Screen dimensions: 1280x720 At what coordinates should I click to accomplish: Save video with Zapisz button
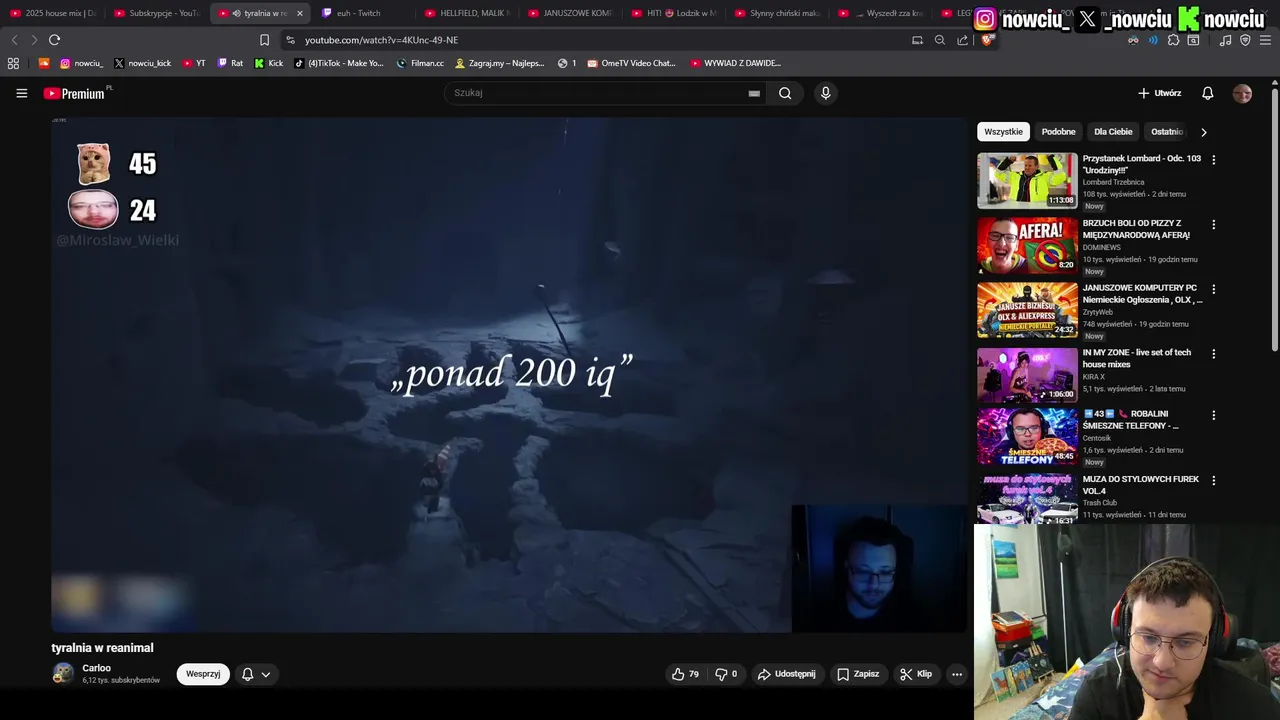[858, 674]
